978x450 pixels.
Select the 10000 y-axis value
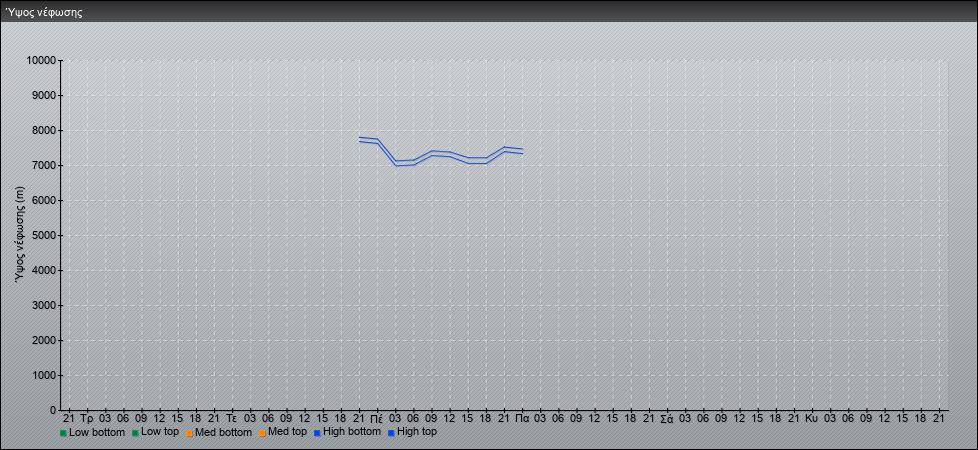[41, 61]
